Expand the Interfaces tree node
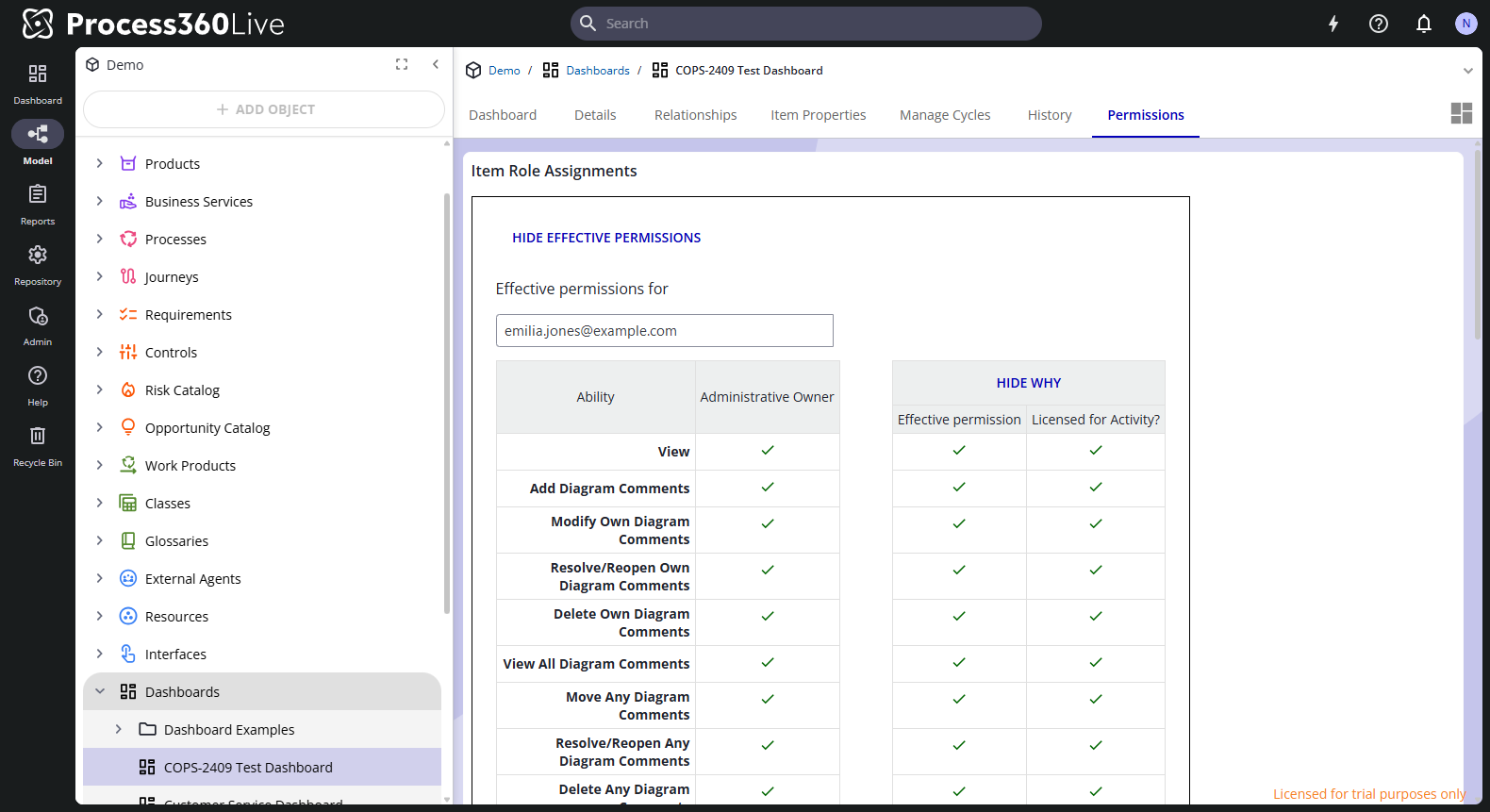 click(x=100, y=654)
